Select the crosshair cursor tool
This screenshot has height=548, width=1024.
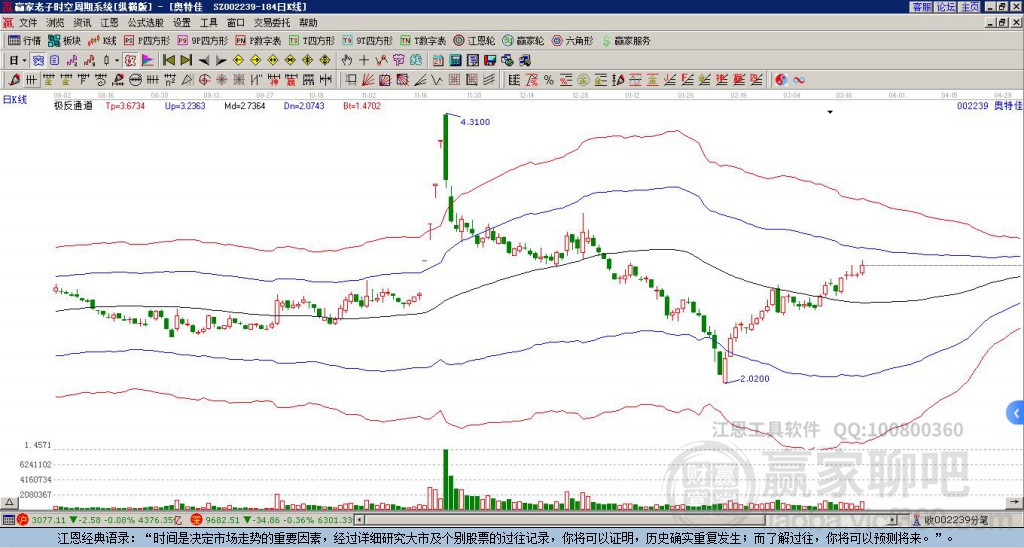364,61
